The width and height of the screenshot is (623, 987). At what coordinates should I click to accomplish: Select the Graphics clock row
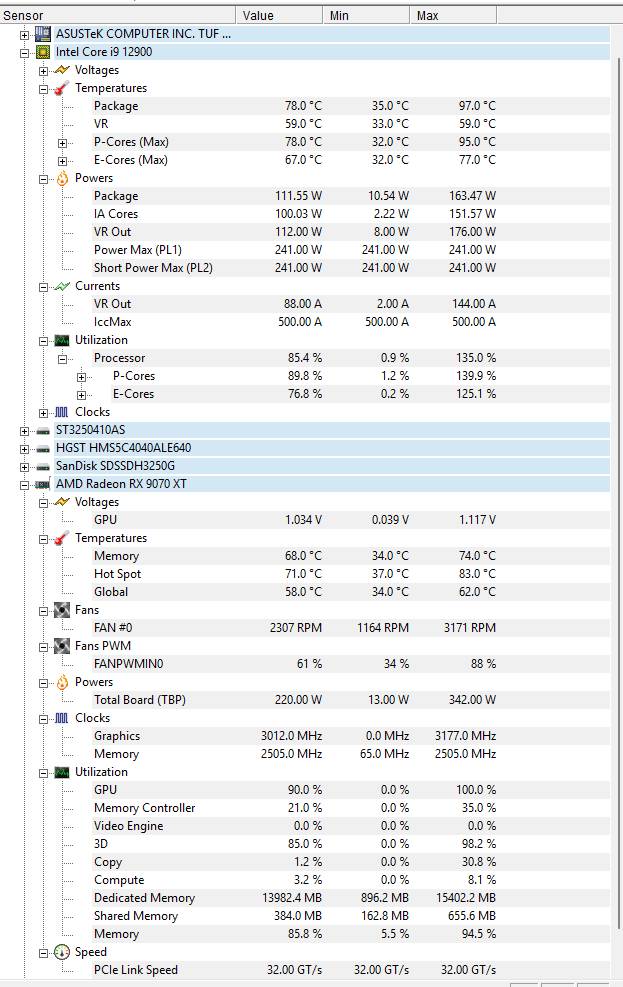point(351,736)
